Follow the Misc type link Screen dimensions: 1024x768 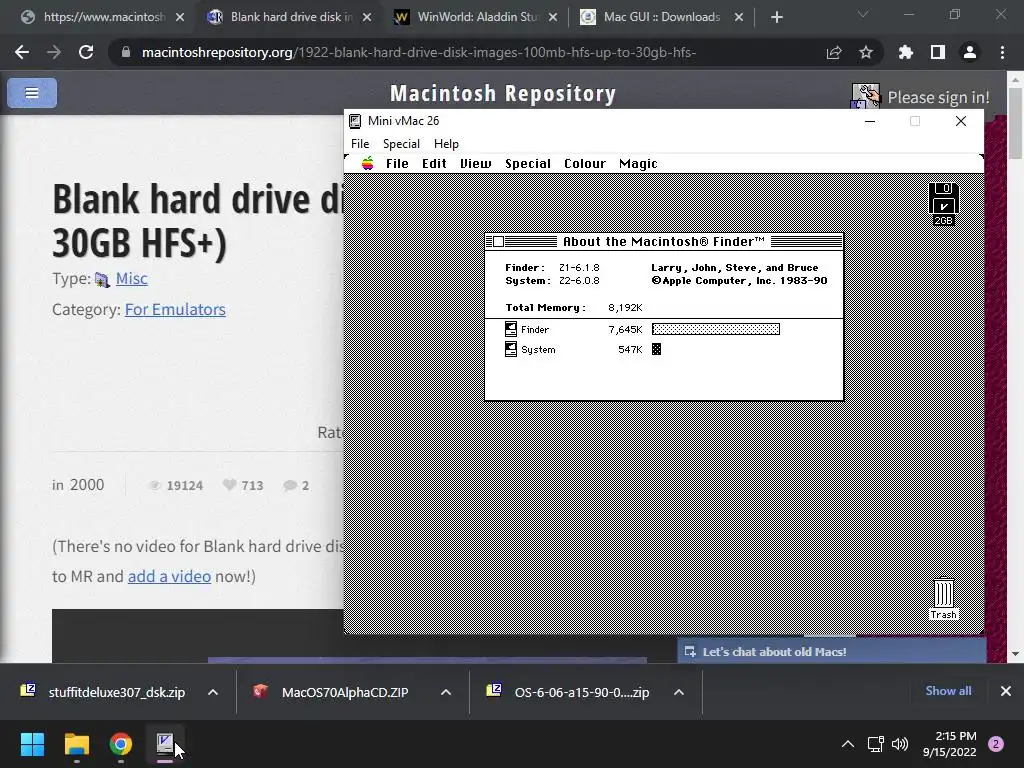[131, 279]
